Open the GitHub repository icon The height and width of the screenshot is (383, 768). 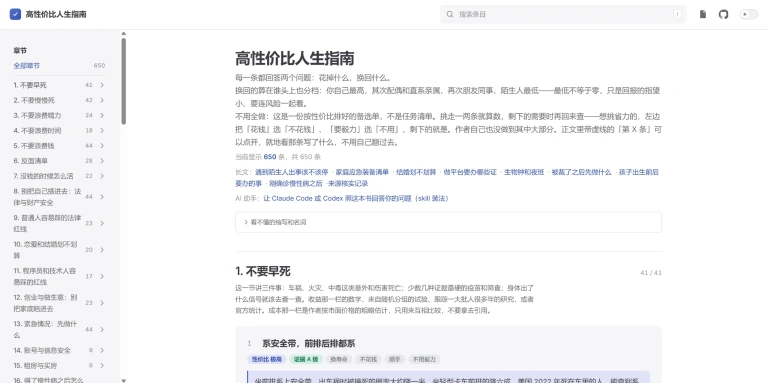coord(723,14)
